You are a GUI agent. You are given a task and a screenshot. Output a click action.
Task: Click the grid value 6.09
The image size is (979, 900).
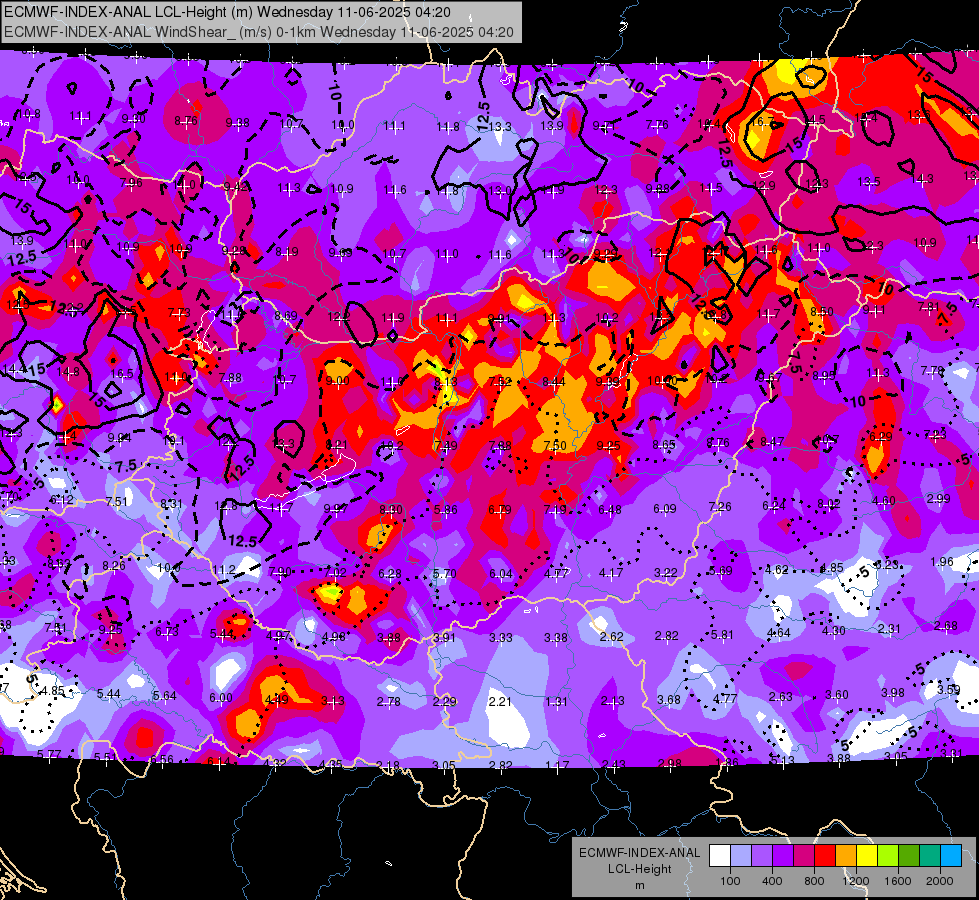(x=664, y=508)
